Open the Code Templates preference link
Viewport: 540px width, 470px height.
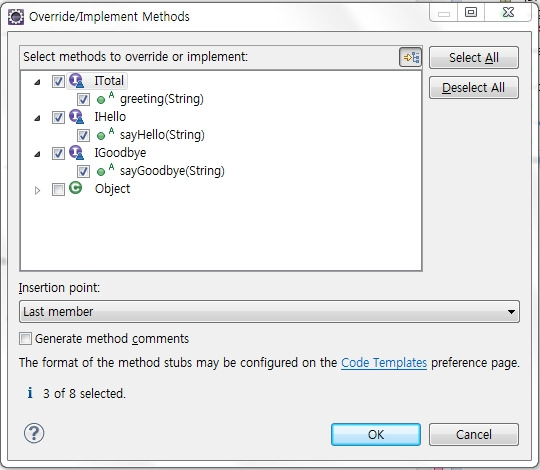(x=384, y=363)
